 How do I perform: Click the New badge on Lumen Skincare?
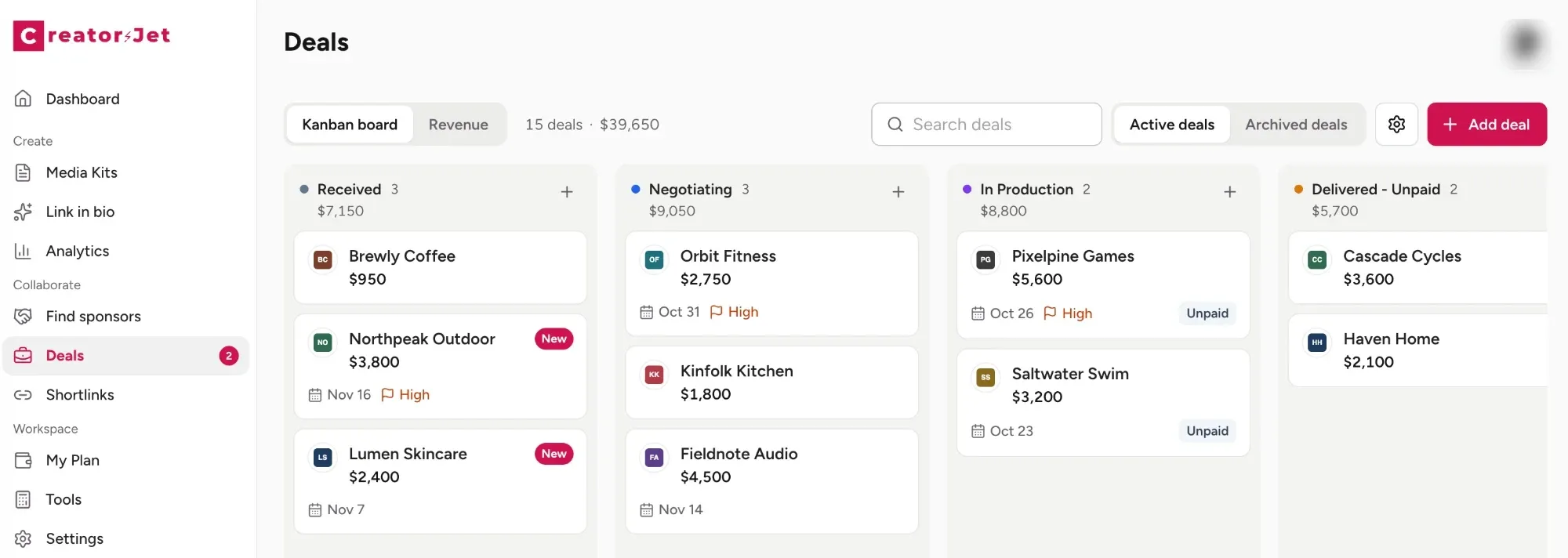[x=554, y=454]
